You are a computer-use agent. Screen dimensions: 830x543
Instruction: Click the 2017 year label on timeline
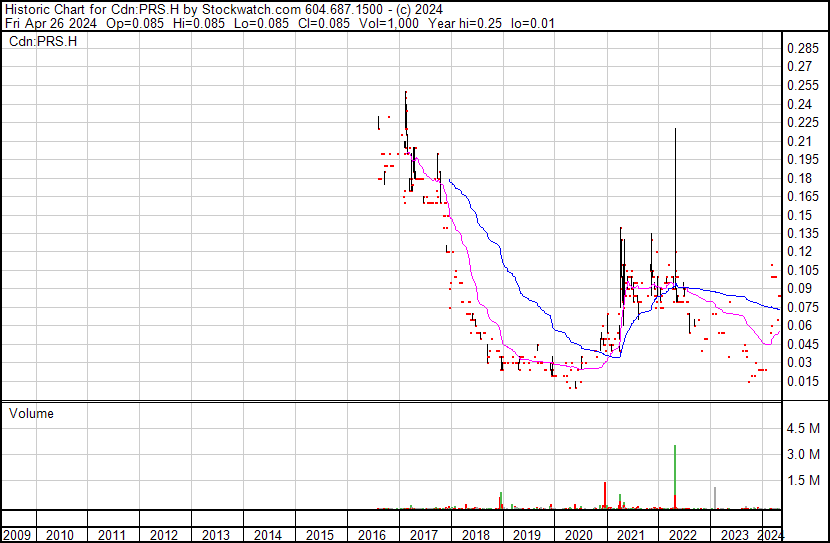(423, 535)
